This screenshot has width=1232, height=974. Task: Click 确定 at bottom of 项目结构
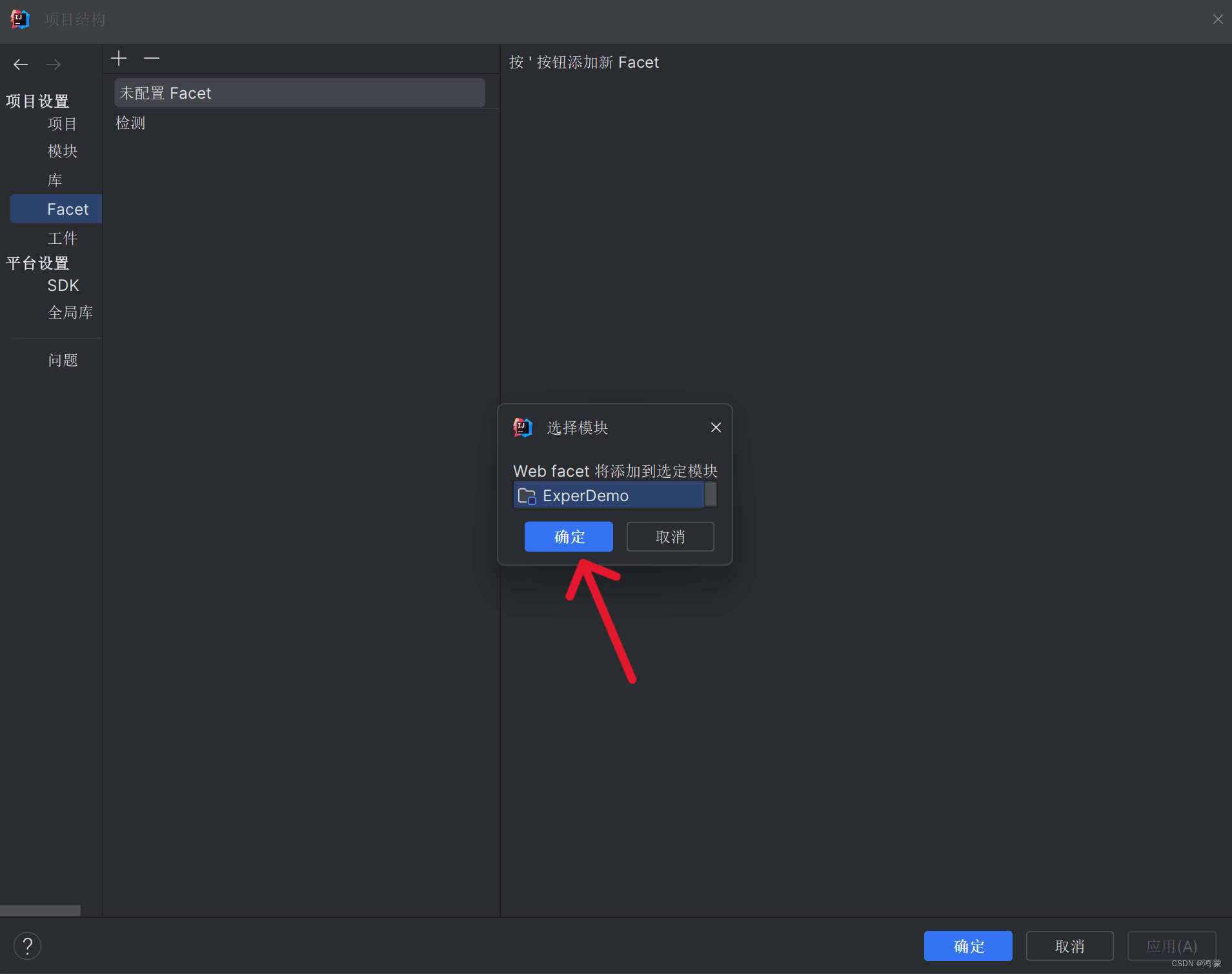coord(968,946)
